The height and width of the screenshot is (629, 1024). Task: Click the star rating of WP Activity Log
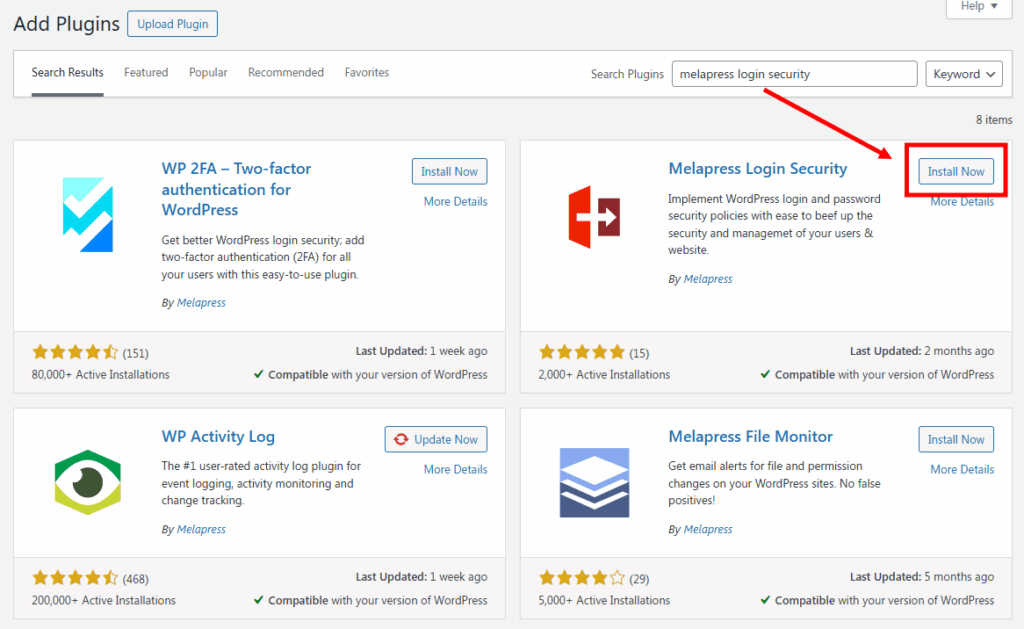[x=75, y=578]
